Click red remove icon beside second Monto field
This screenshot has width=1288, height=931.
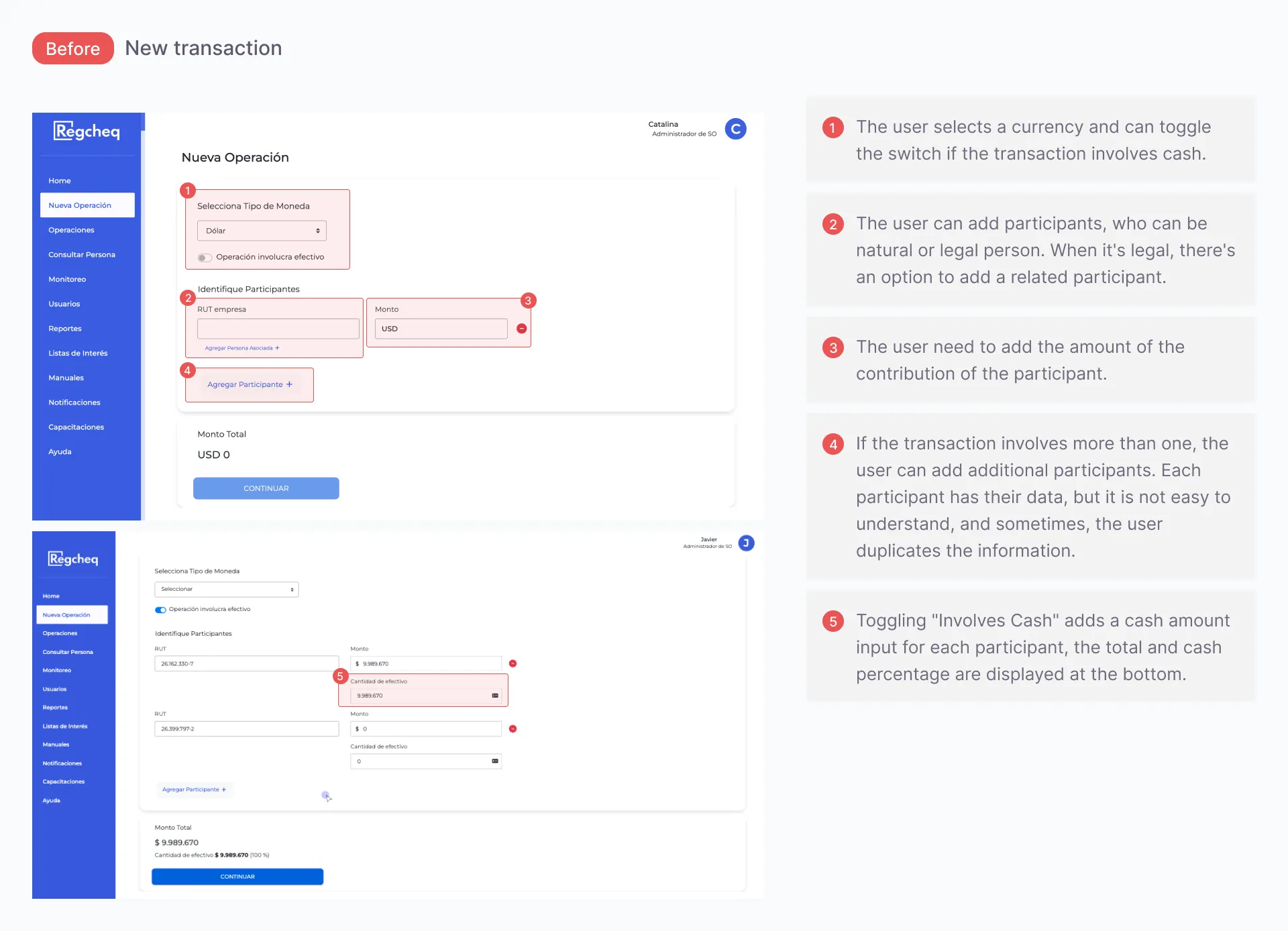pyautogui.click(x=513, y=728)
